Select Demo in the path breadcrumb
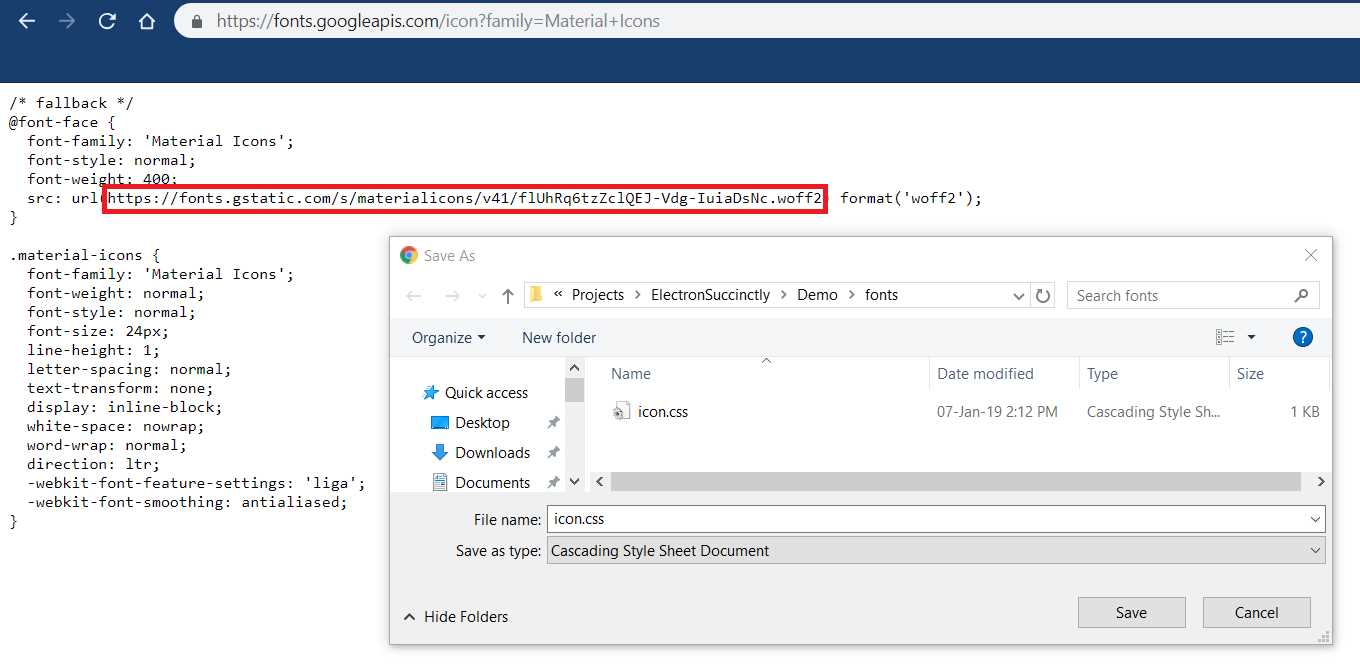The height and width of the screenshot is (665, 1360). pyautogui.click(x=817, y=295)
